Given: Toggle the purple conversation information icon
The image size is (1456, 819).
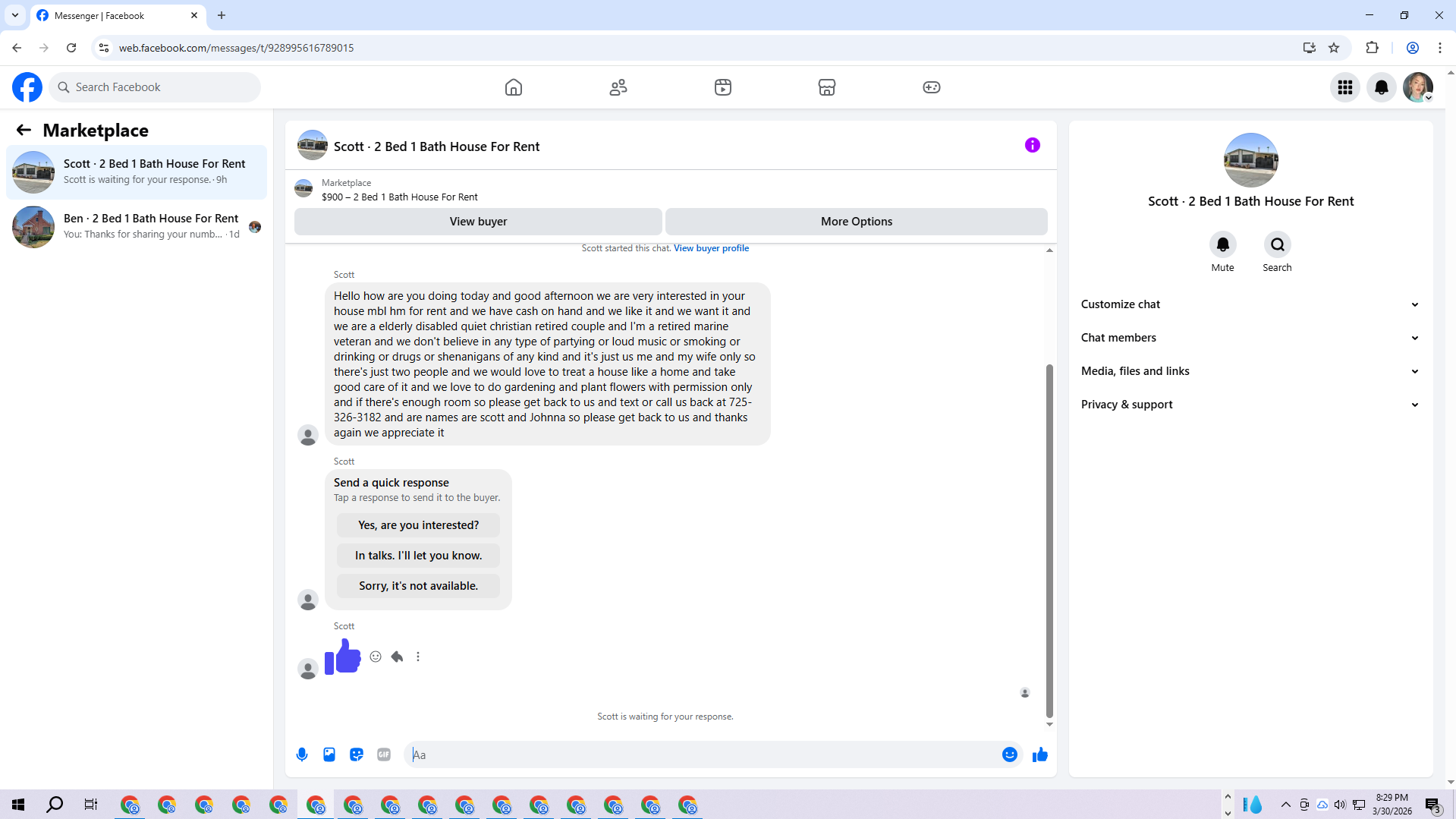Looking at the screenshot, I should point(1033,145).
